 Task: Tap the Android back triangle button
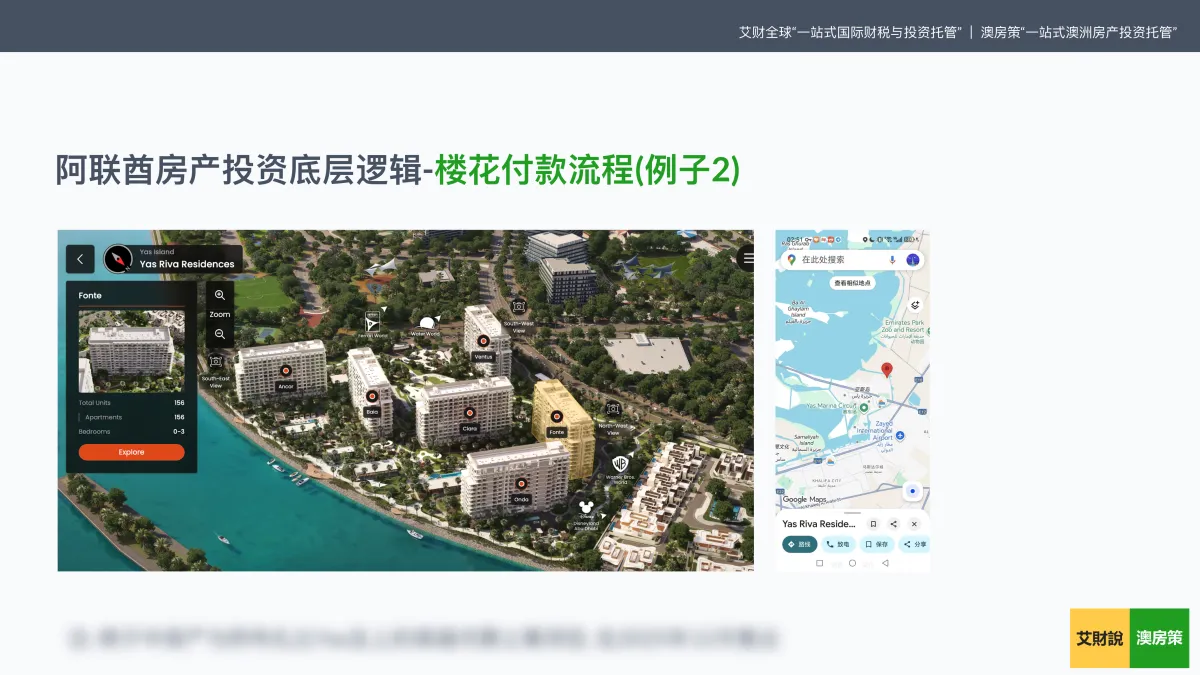pos(885,563)
